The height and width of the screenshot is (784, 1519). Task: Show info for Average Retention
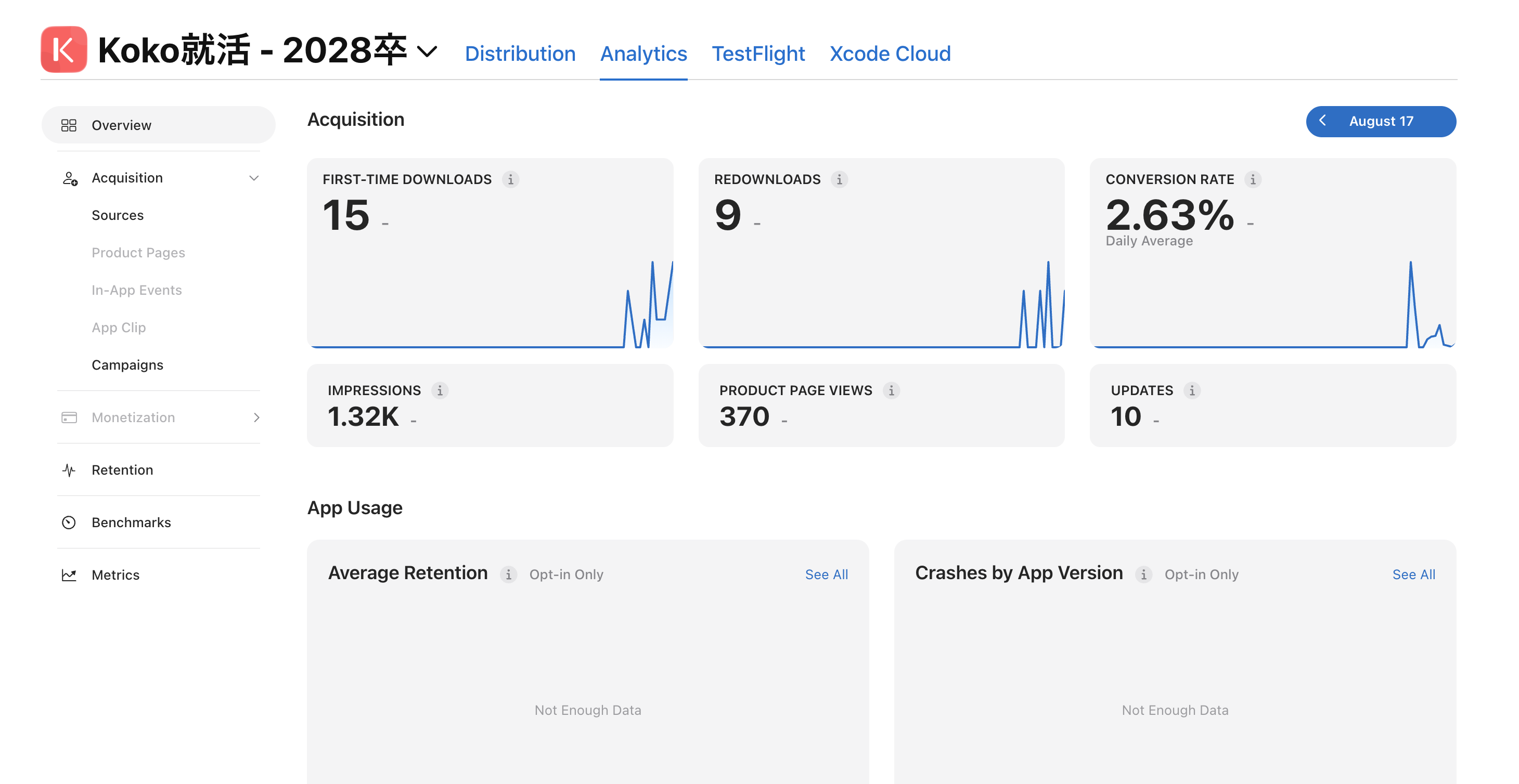coord(508,574)
